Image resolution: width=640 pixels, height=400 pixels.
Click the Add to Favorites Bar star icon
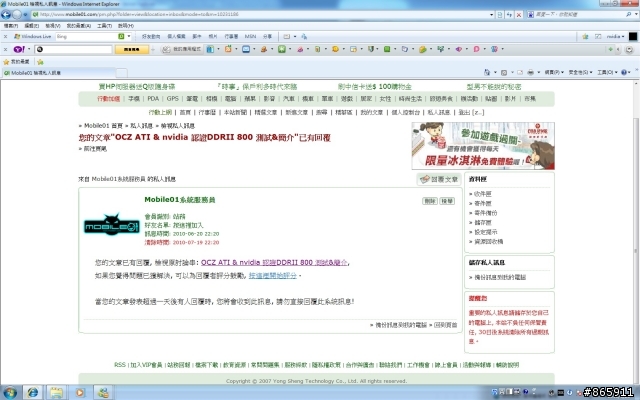(40, 62)
